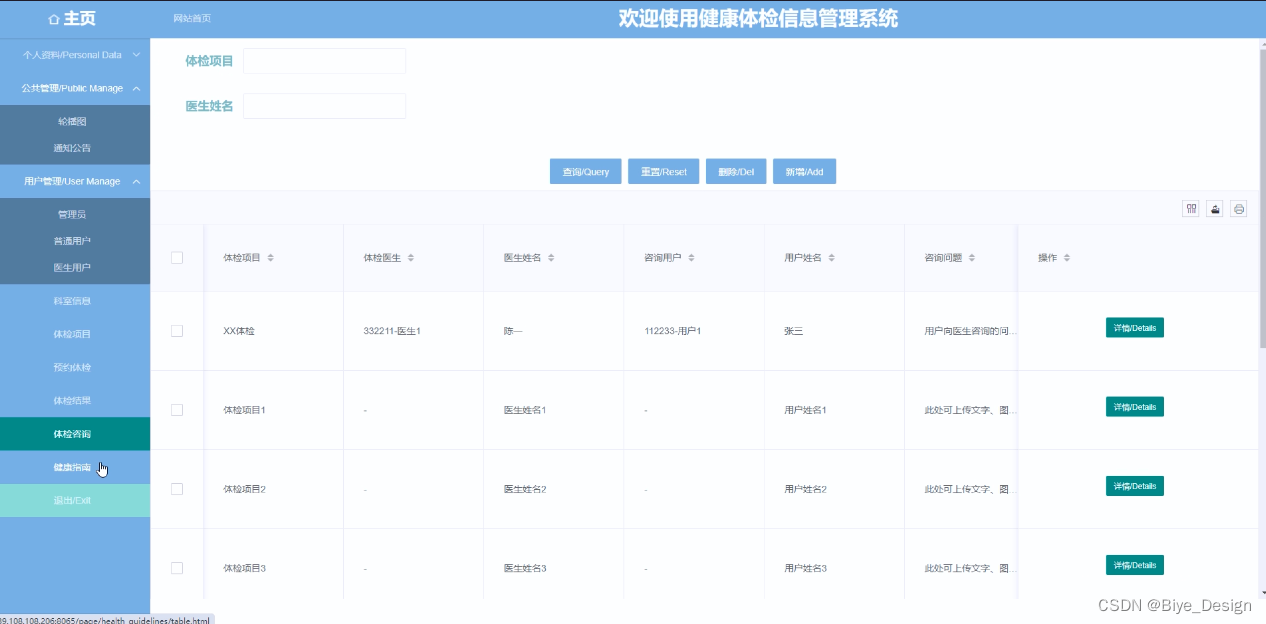The image size is (1266, 624).
Task: Click 退出/Exit in sidebar
Action: coord(75,500)
